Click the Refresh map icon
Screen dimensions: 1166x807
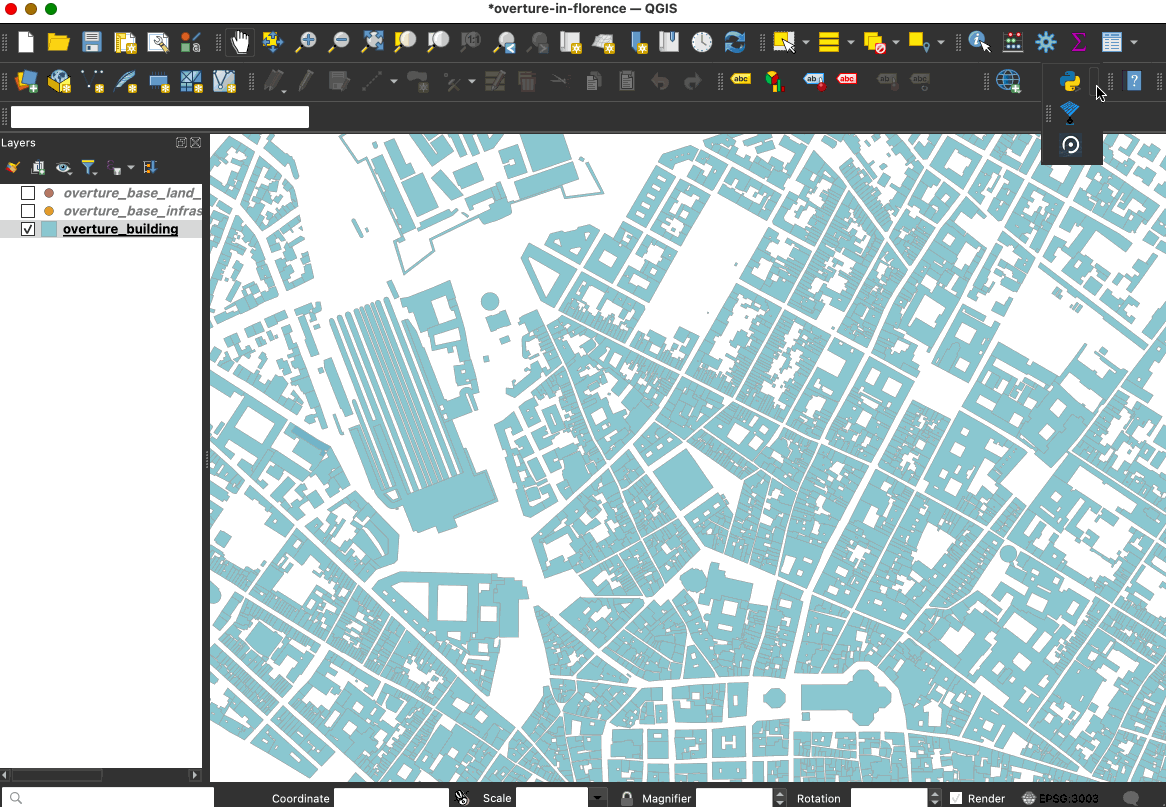click(x=735, y=42)
